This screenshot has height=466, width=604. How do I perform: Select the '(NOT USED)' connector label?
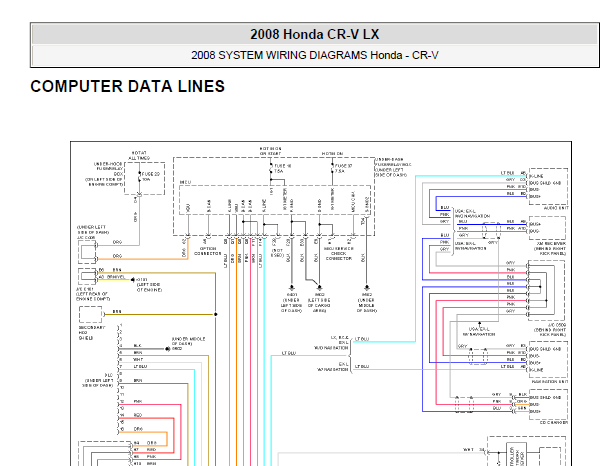(x=277, y=253)
